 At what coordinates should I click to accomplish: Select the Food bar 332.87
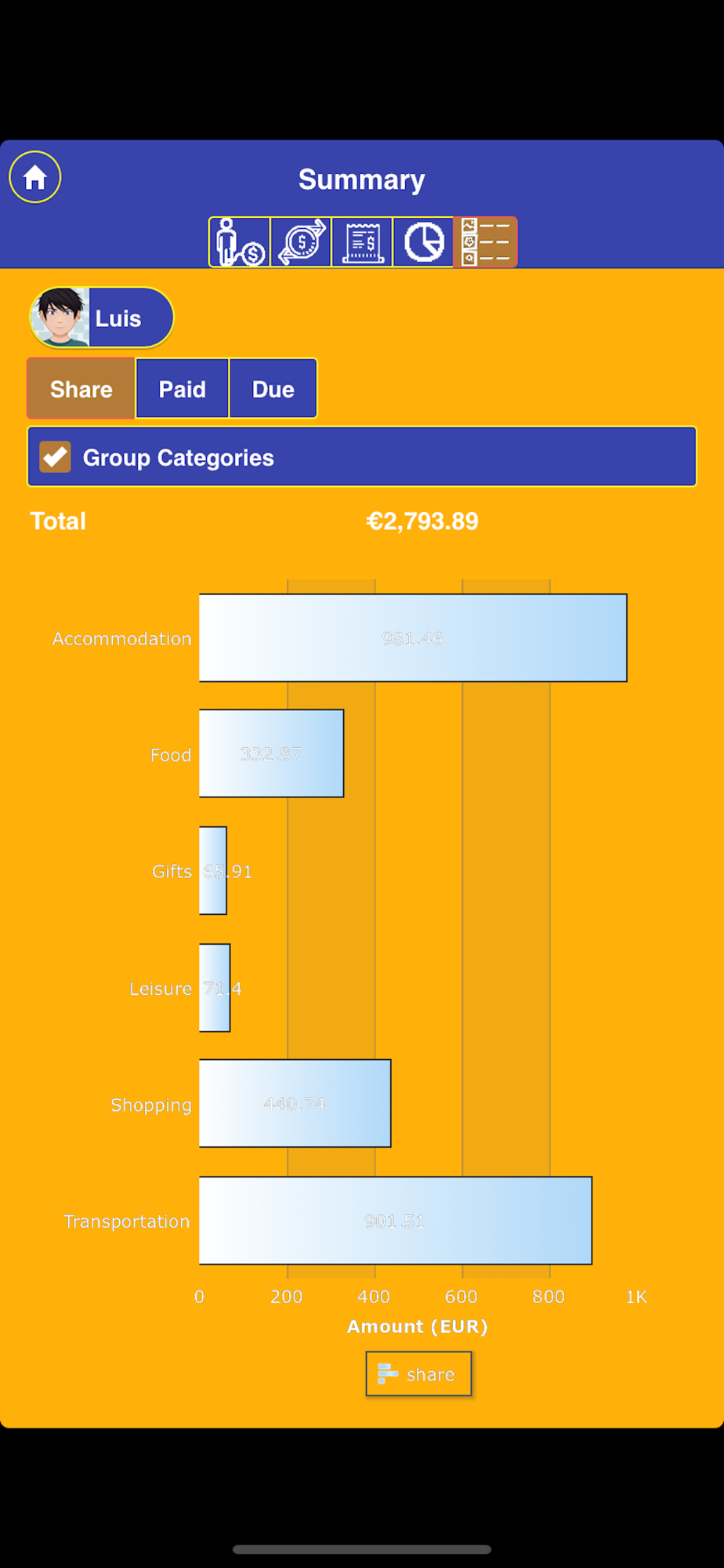tap(272, 753)
